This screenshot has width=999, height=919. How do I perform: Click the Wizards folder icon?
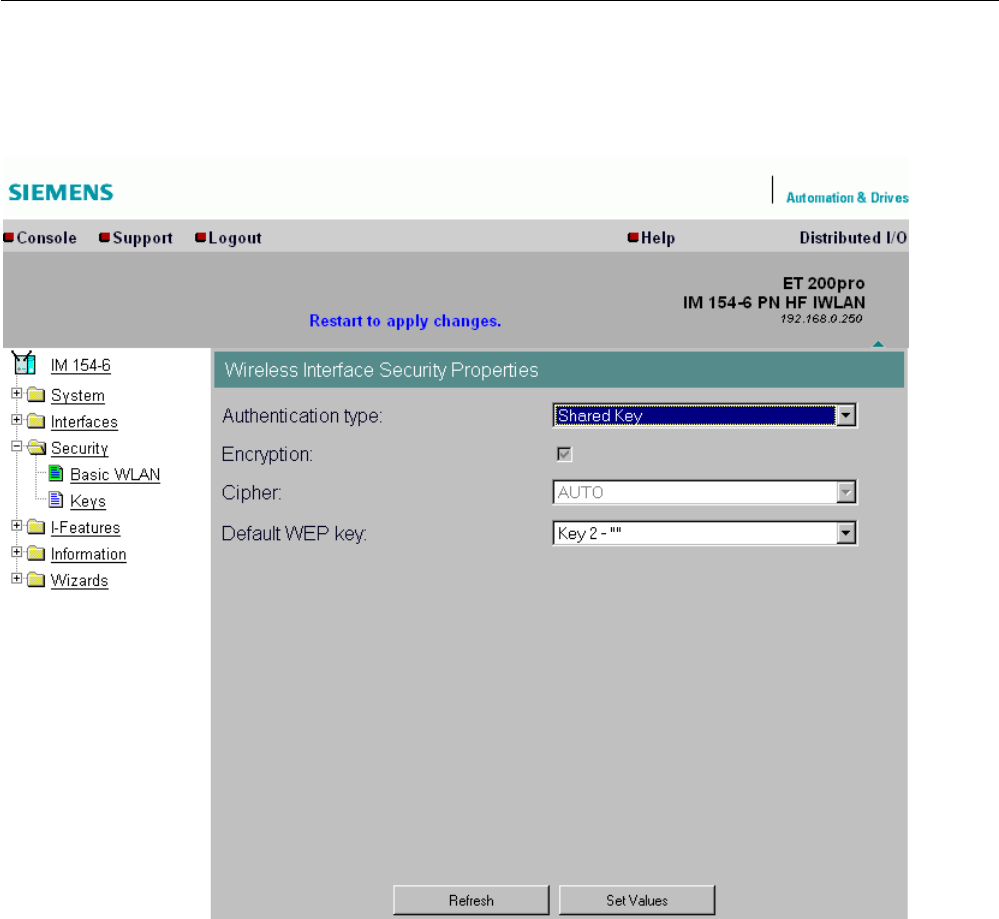(36, 579)
